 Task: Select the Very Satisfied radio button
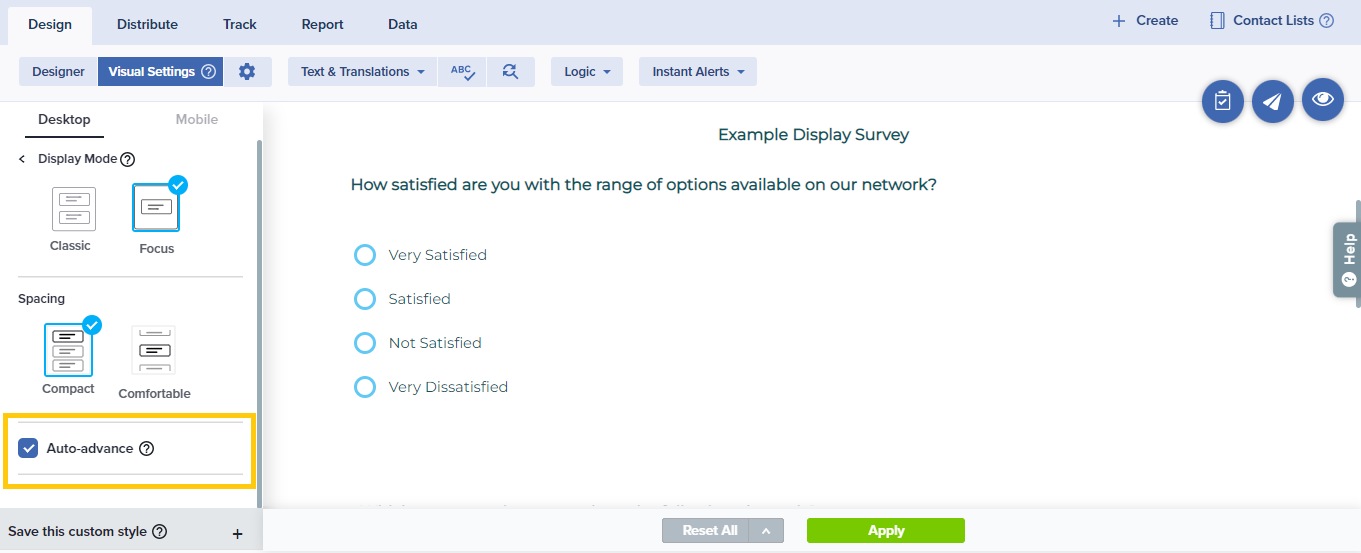[365, 255]
